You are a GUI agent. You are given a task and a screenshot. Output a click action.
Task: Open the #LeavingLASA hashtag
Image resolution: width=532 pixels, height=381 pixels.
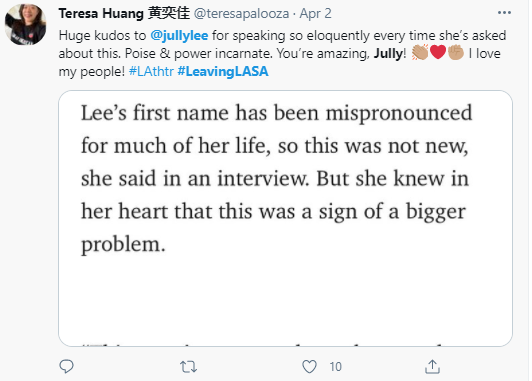tap(223, 71)
